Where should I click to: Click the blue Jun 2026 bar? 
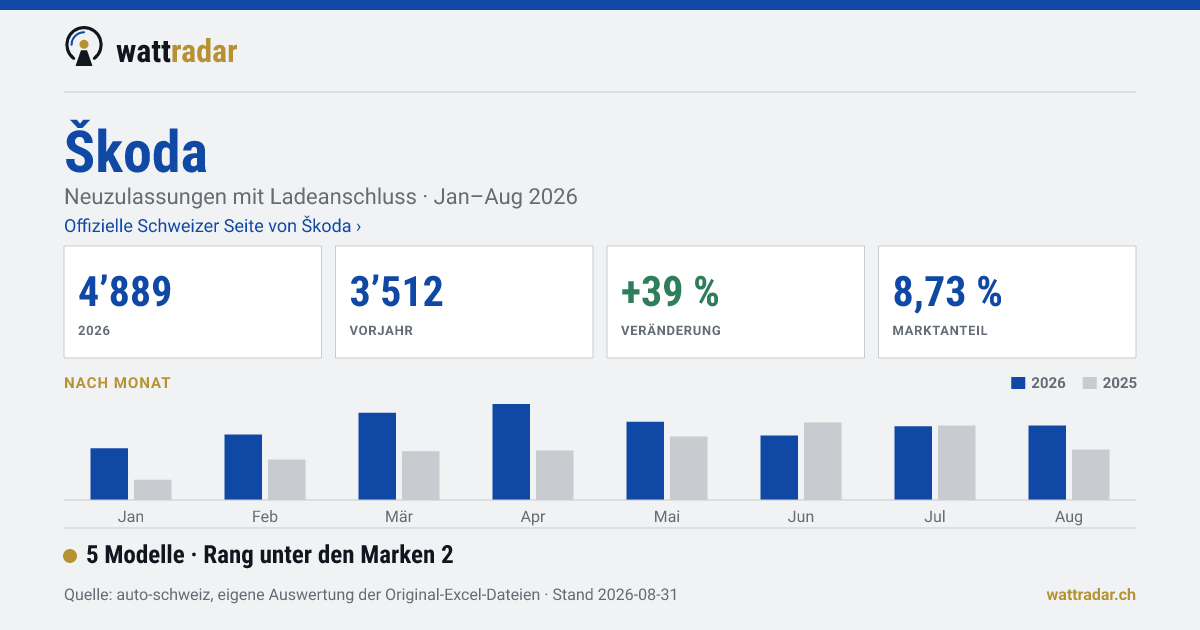(x=779, y=468)
